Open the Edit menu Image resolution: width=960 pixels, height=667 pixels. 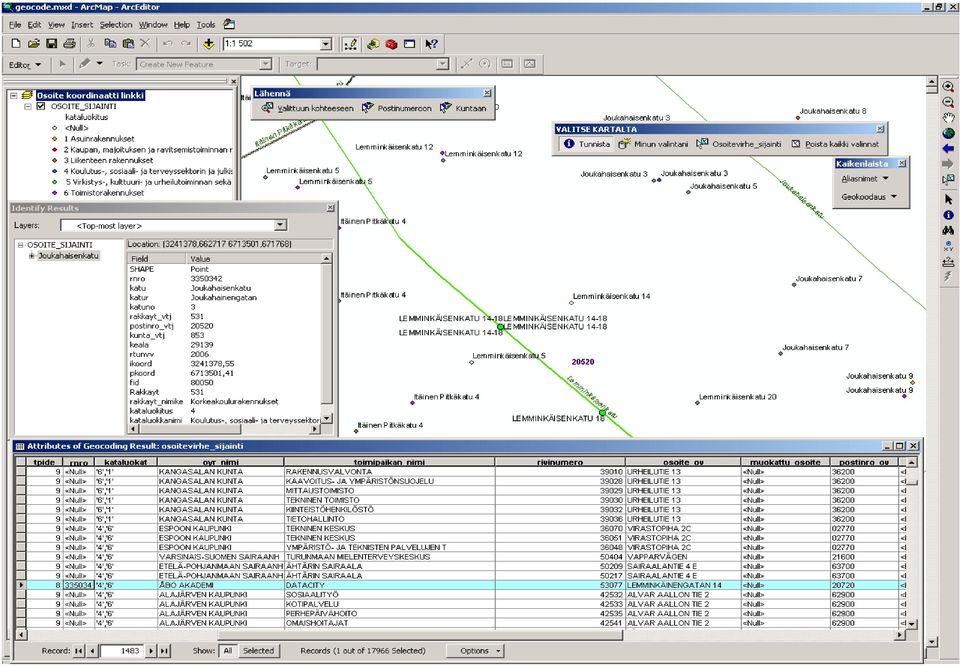click(34, 24)
